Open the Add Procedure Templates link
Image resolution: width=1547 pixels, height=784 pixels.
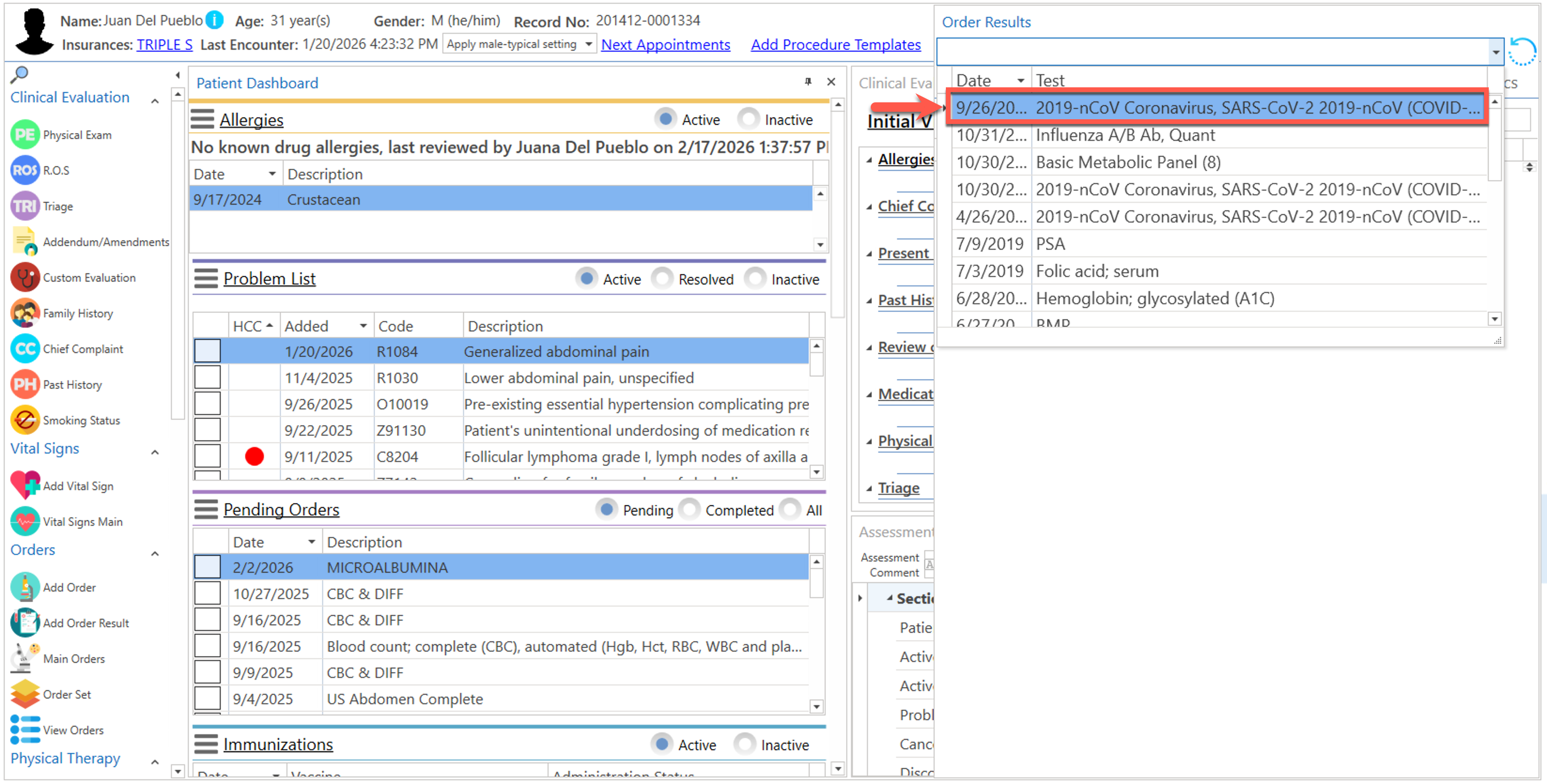click(x=835, y=45)
